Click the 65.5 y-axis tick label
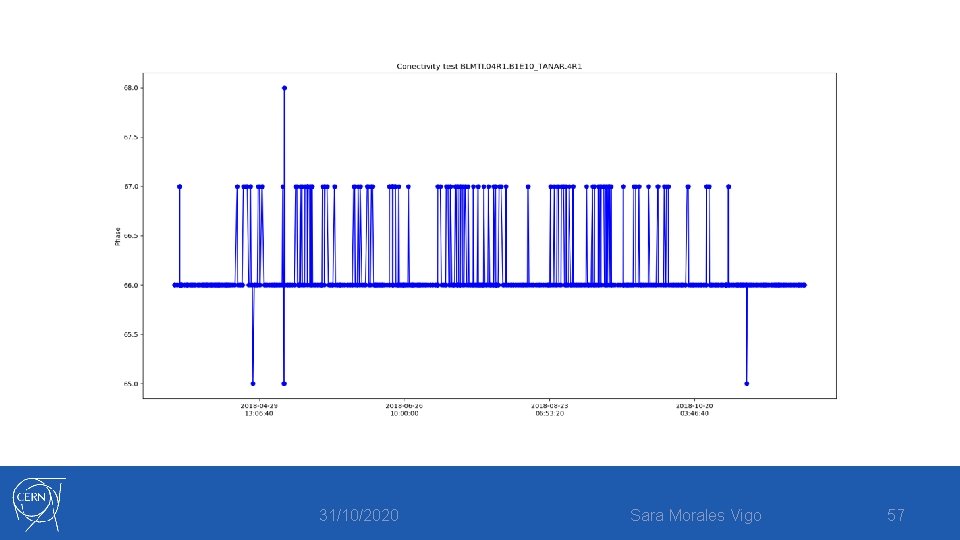This screenshot has height=540, width=960. (130, 335)
